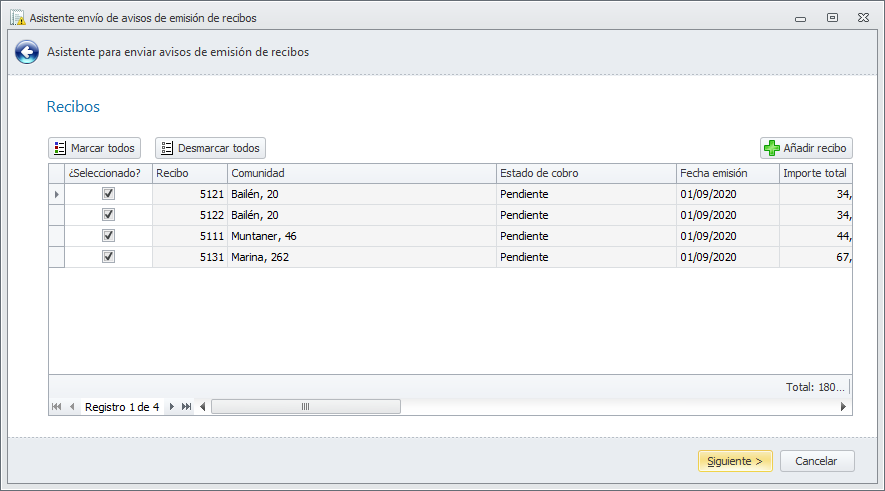Deselect the checkbox for receipt 5131
This screenshot has height=491, width=885.
pyautogui.click(x=109, y=257)
